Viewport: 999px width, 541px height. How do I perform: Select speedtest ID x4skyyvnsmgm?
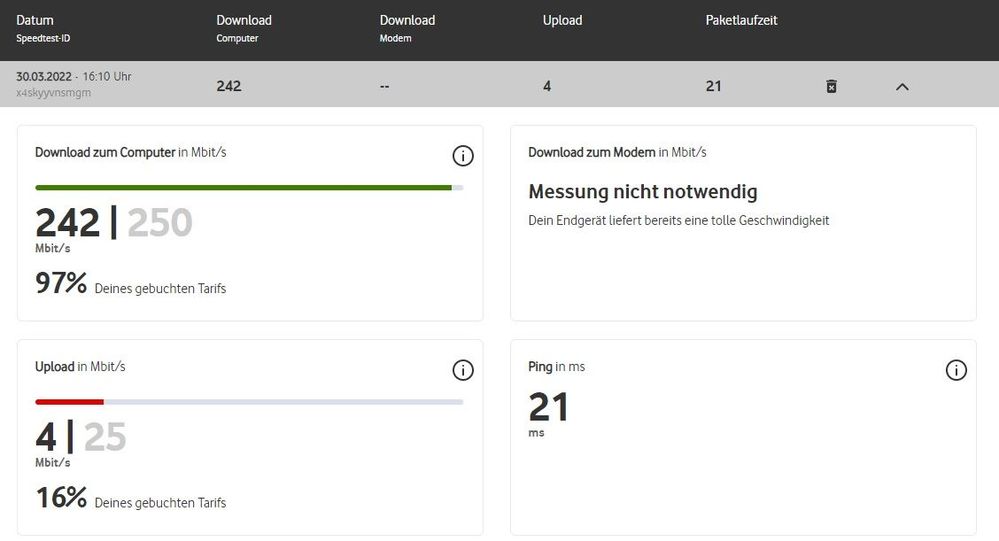coord(56,92)
